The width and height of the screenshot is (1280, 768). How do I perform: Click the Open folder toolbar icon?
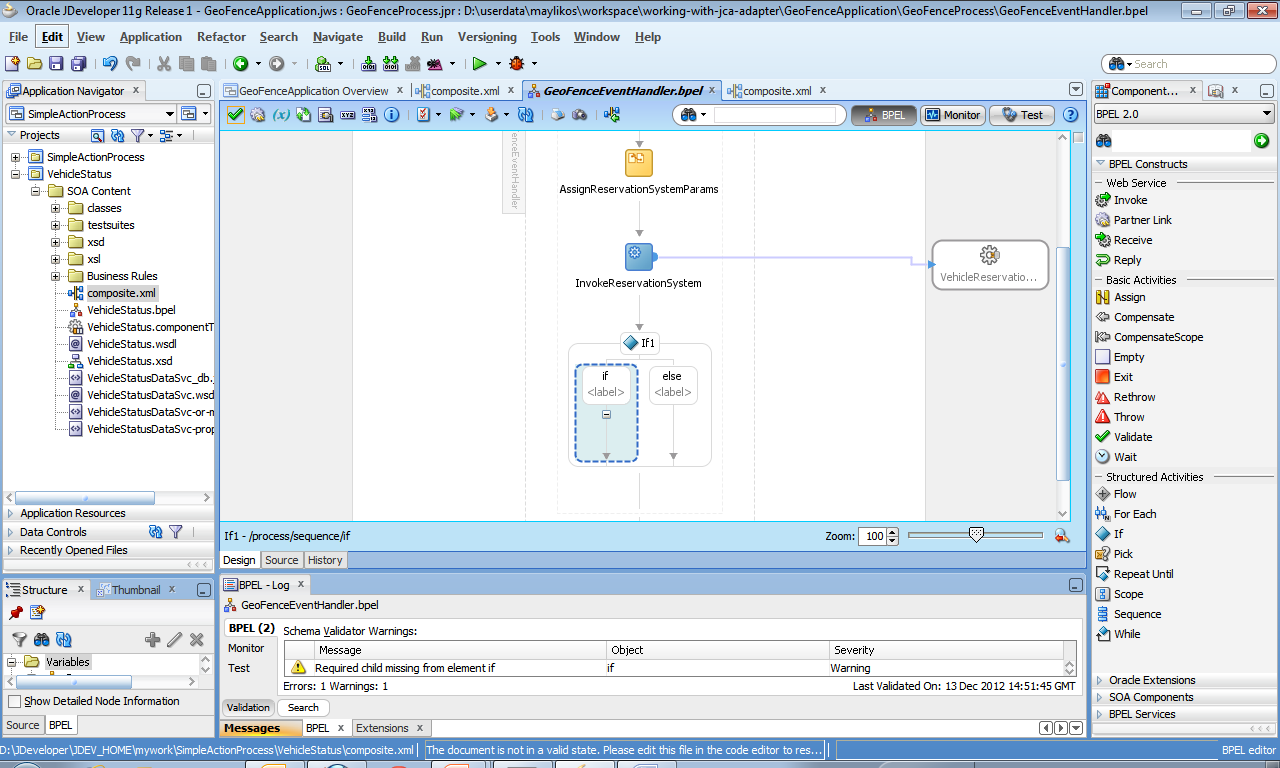[x=35, y=63]
